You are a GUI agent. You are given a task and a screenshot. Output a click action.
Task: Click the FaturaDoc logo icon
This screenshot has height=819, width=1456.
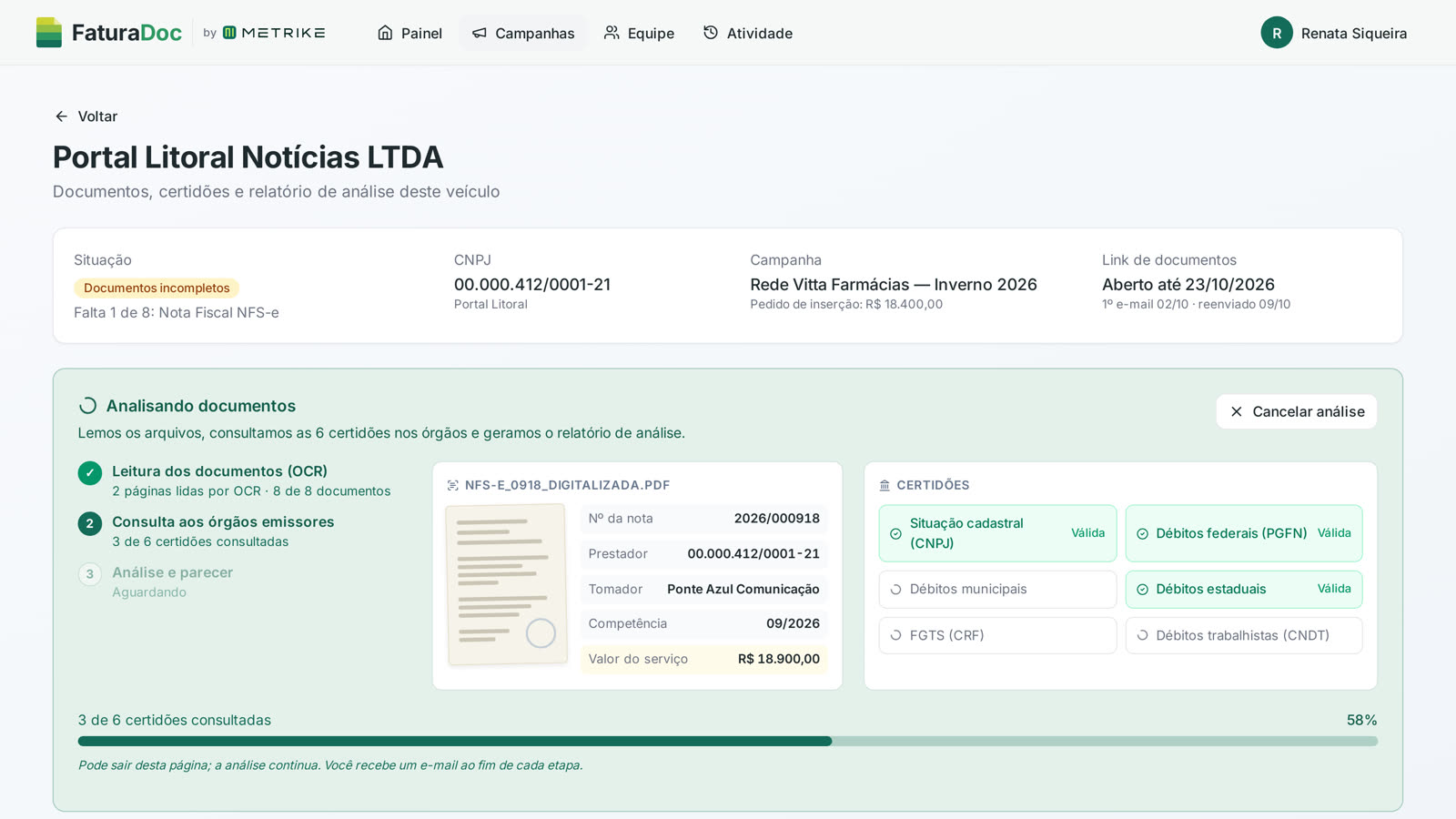49,33
